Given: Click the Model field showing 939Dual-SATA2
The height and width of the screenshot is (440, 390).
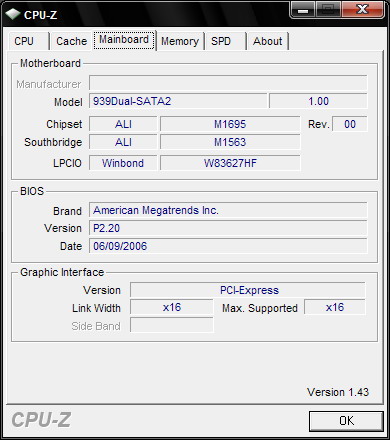Looking at the screenshot, I should [178, 101].
